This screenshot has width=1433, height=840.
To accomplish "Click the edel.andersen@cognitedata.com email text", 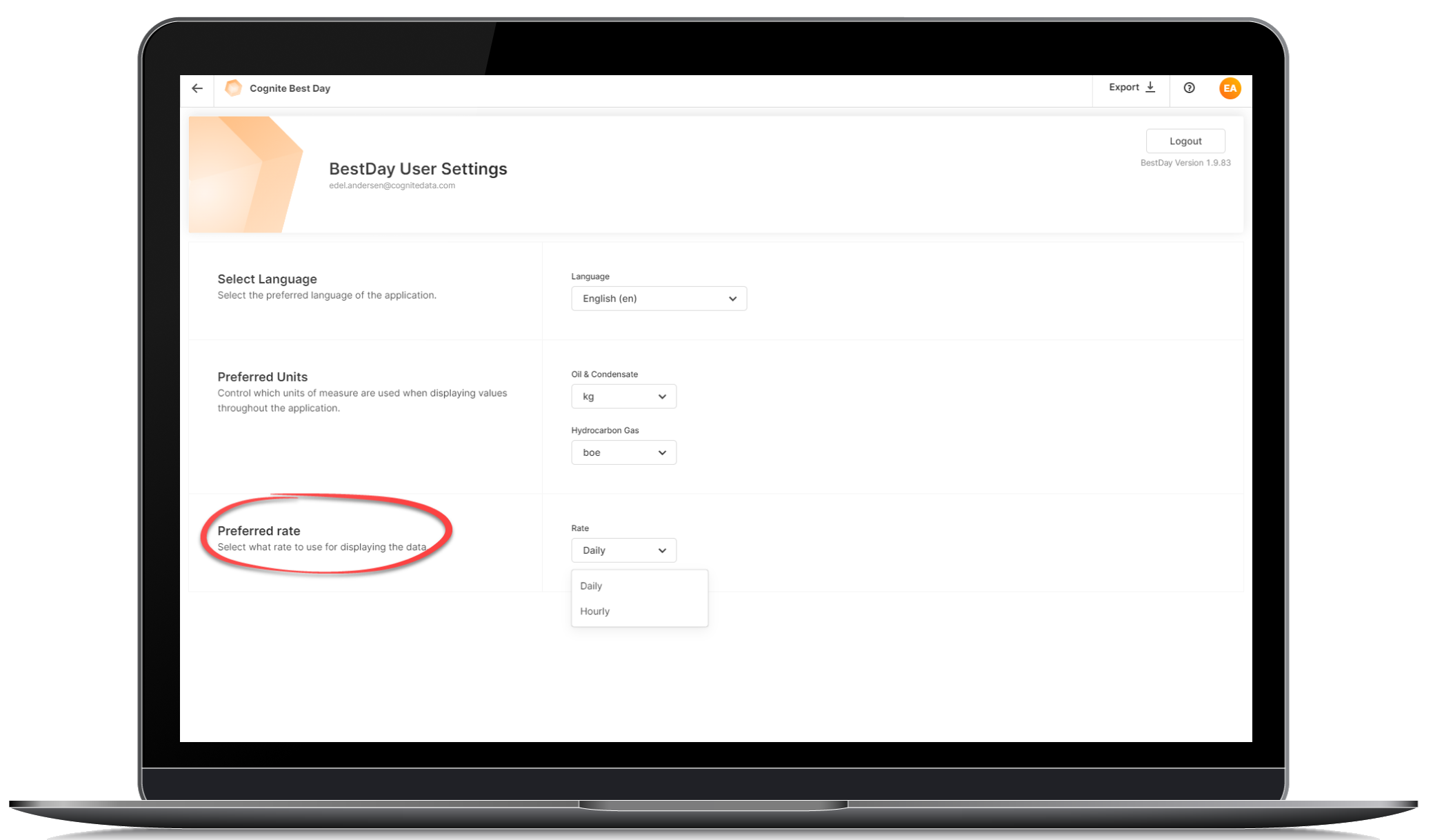I will pos(392,186).
